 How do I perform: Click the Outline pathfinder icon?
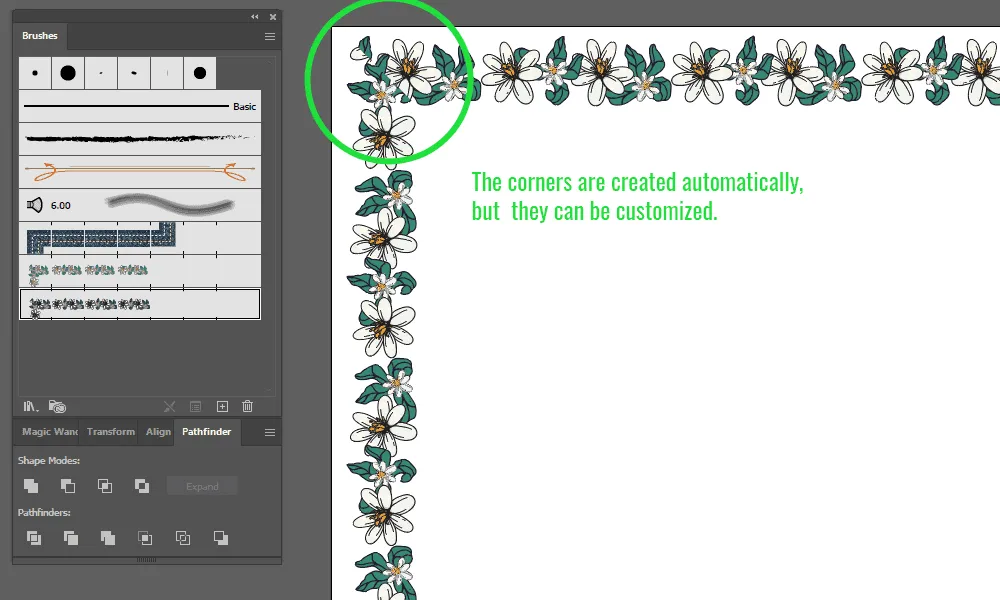click(182, 538)
